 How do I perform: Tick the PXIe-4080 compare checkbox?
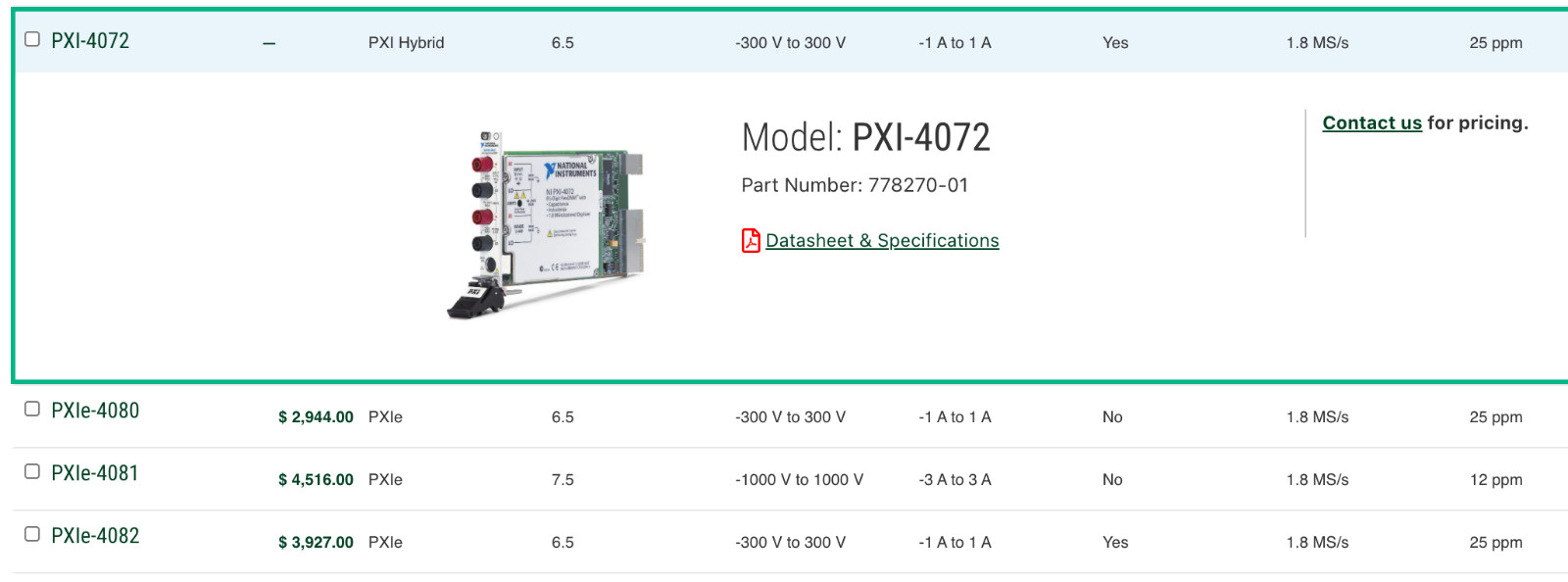32,409
